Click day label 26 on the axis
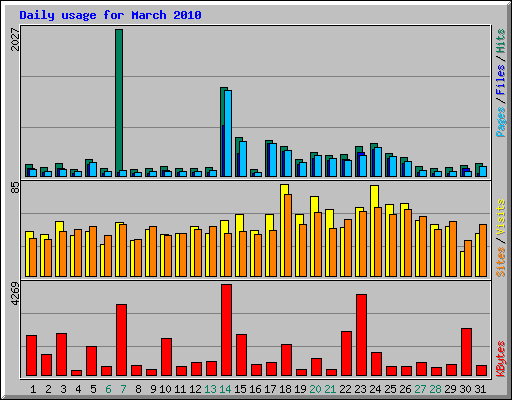 point(405,389)
